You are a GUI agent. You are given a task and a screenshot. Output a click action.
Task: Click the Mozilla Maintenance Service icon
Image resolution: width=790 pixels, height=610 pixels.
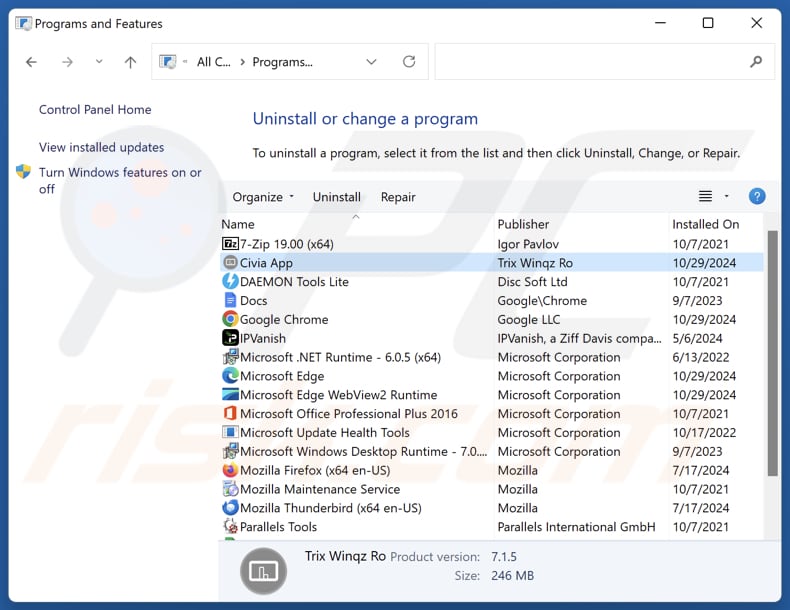[230, 489]
